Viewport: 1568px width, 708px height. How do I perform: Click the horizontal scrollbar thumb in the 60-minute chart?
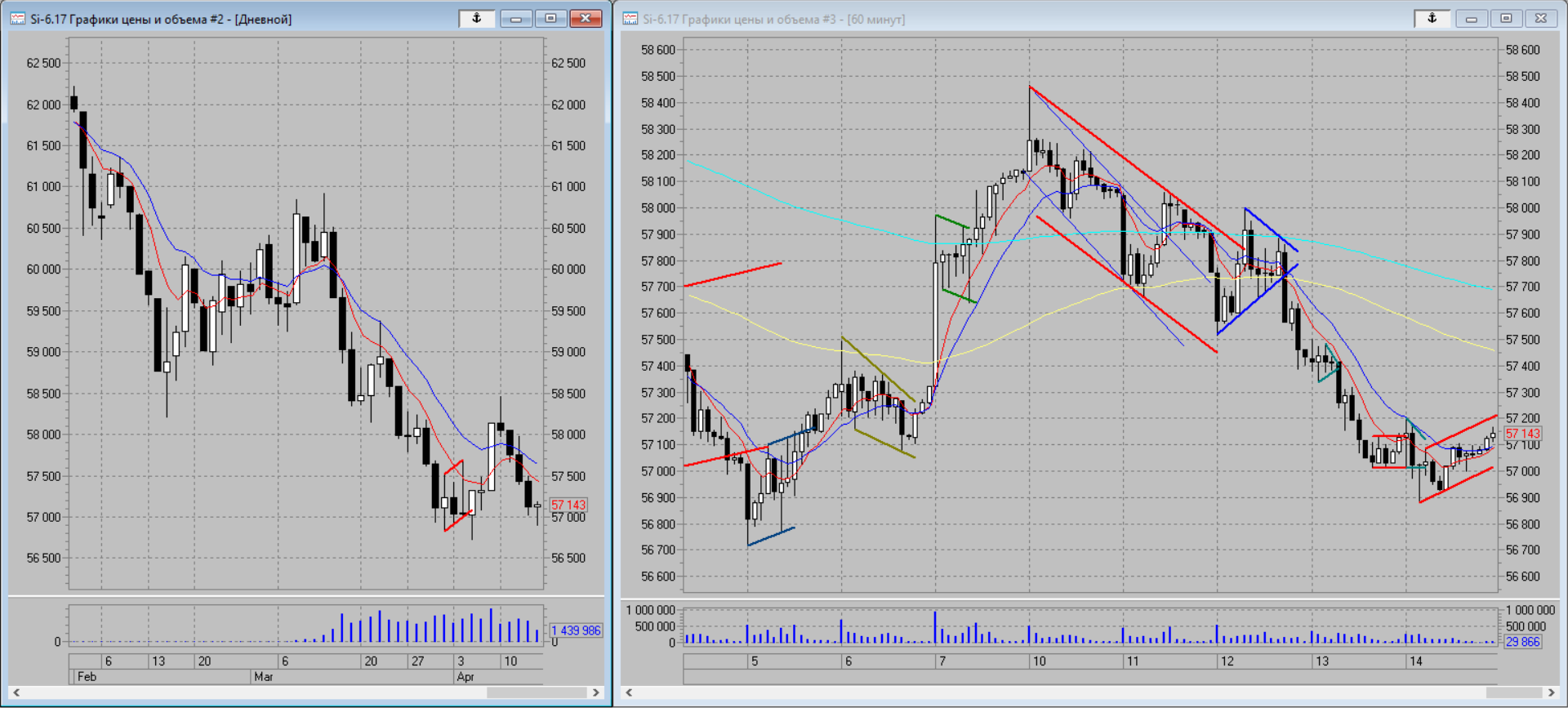tap(1514, 692)
